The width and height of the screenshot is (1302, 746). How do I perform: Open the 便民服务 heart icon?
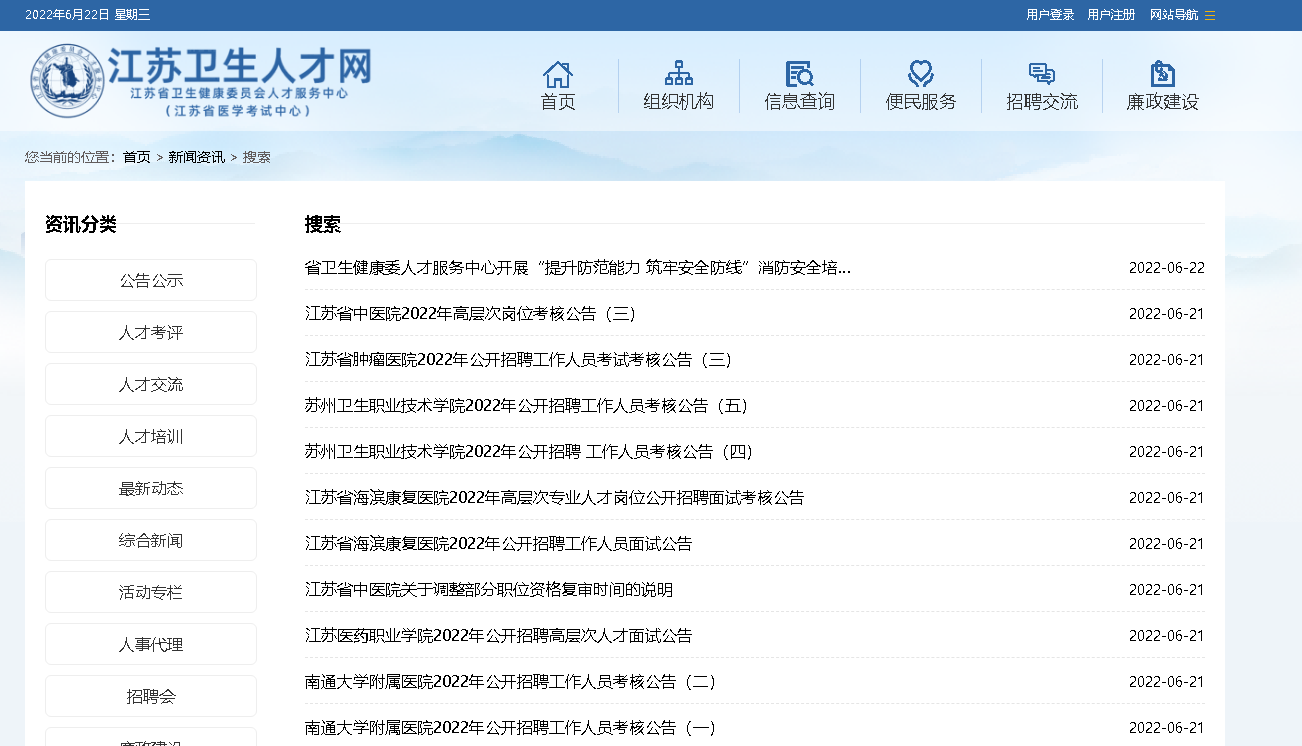tap(921, 74)
